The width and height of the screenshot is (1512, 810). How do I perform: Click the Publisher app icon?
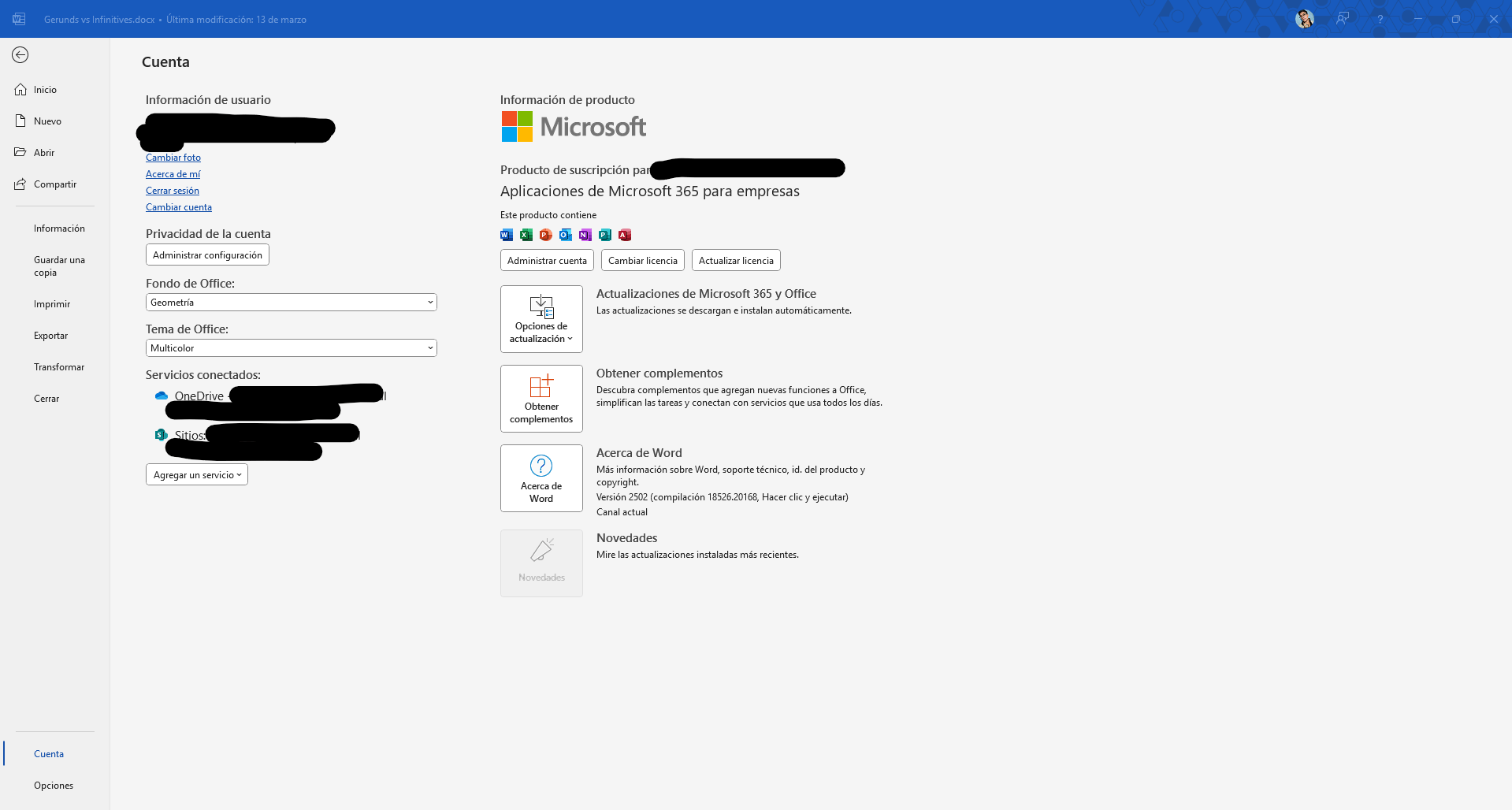(605, 235)
